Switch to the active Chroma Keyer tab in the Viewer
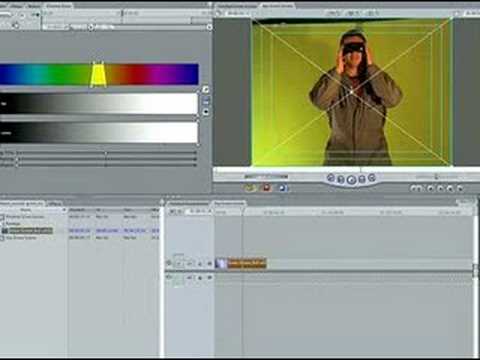This screenshot has height=360, width=480. click(59, 6)
